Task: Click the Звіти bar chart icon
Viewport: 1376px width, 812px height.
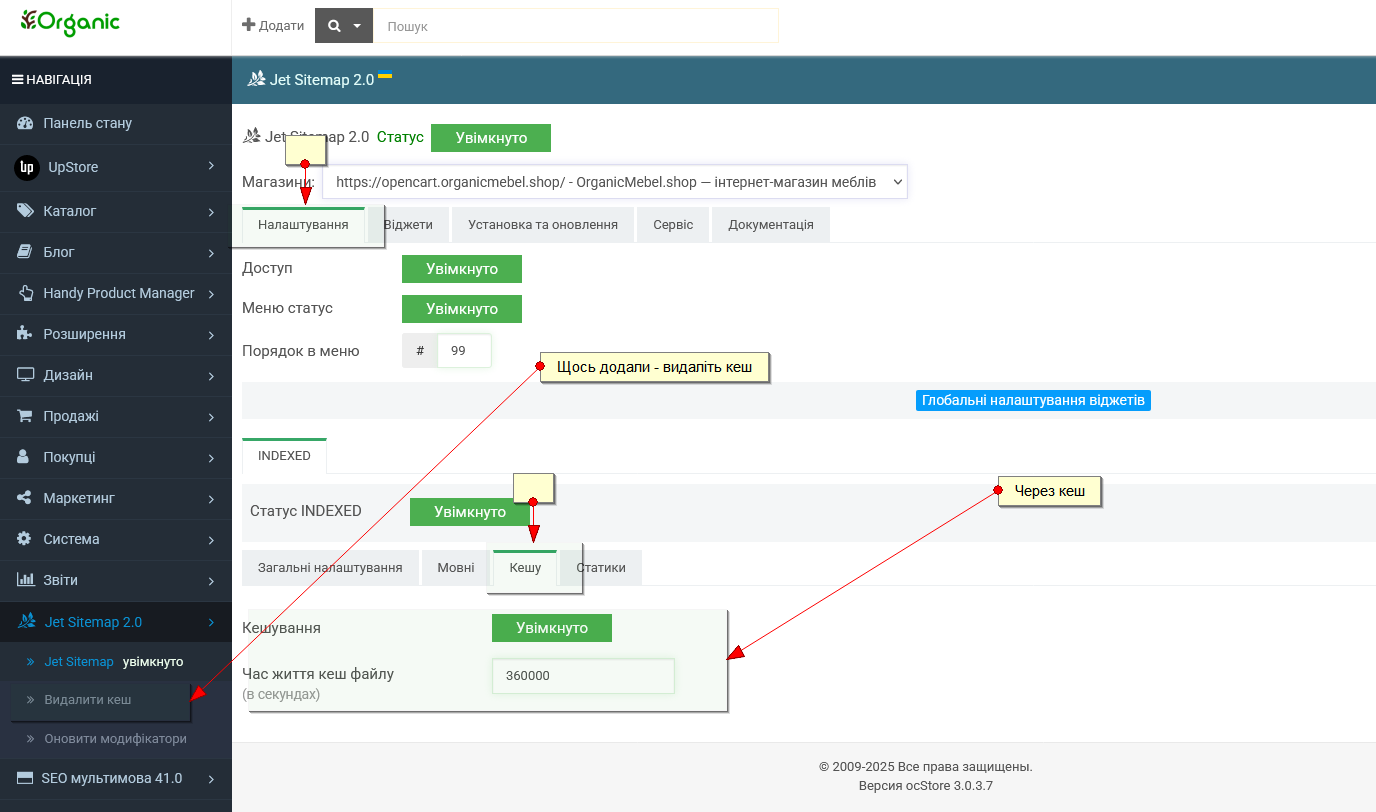Action: point(26,580)
